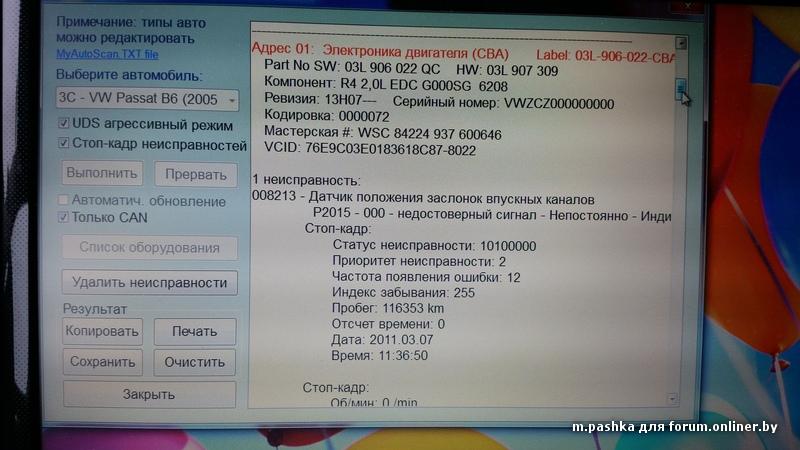800x450 pixels.
Task: Click scrollbar up arrow in results pane
Action: pos(681,43)
